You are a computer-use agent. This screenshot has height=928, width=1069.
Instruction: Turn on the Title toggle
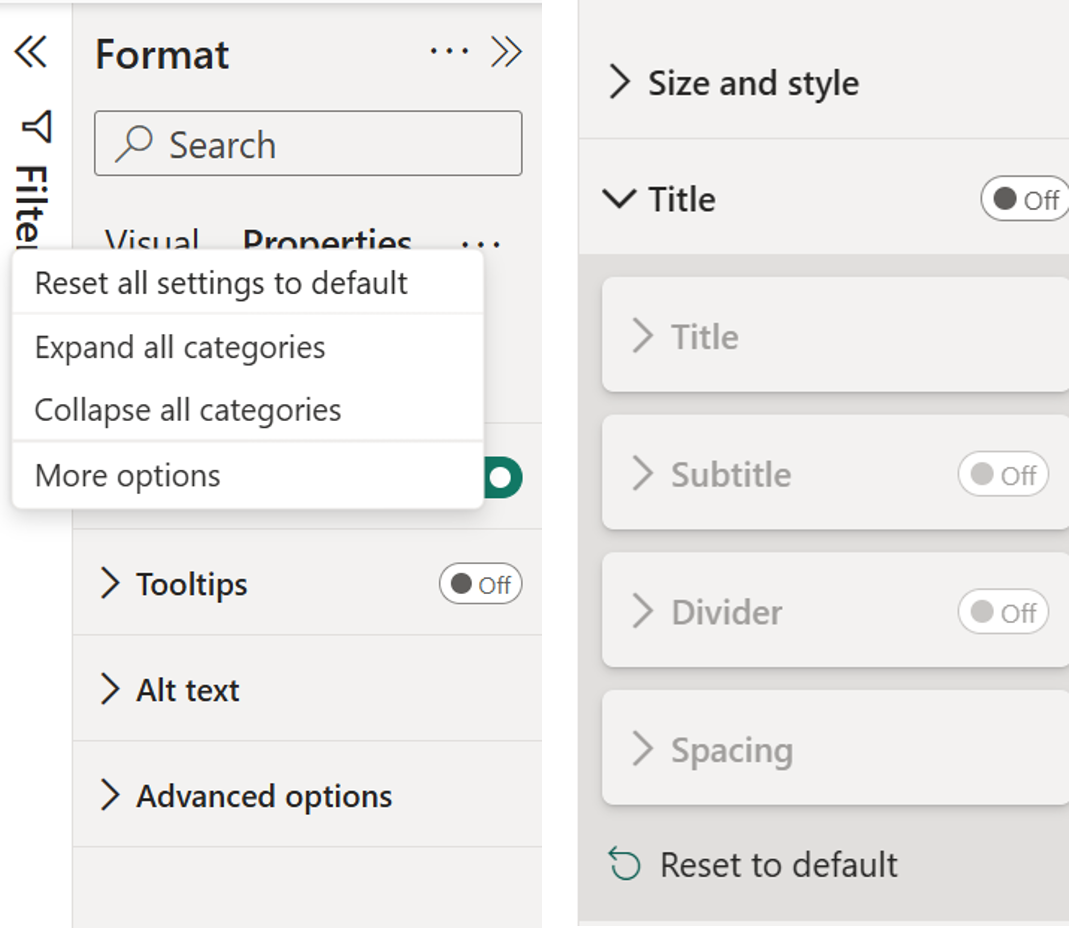tap(1024, 200)
